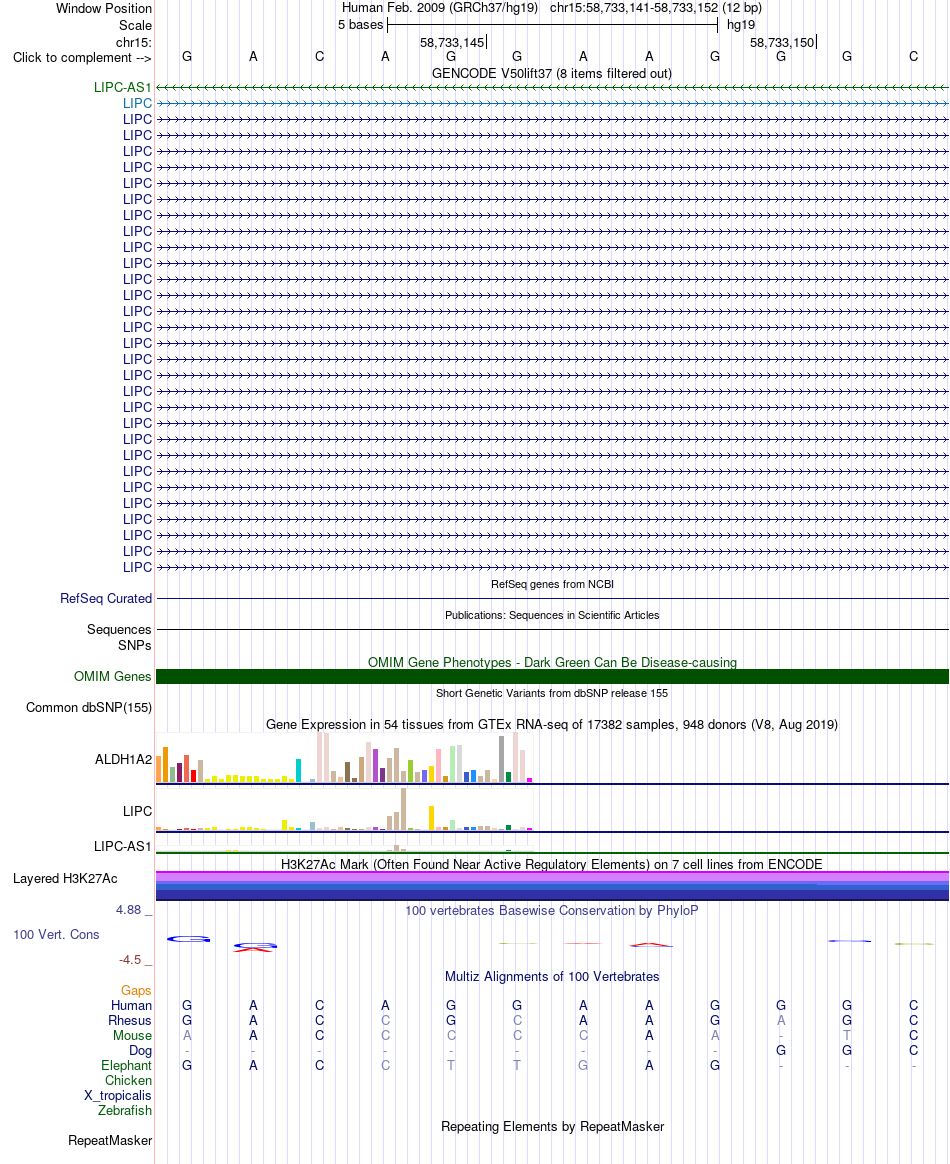This screenshot has height=1164, width=950.
Task: Open 'Publications: Sequences in Scientific Articles' title
Action: (552, 615)
